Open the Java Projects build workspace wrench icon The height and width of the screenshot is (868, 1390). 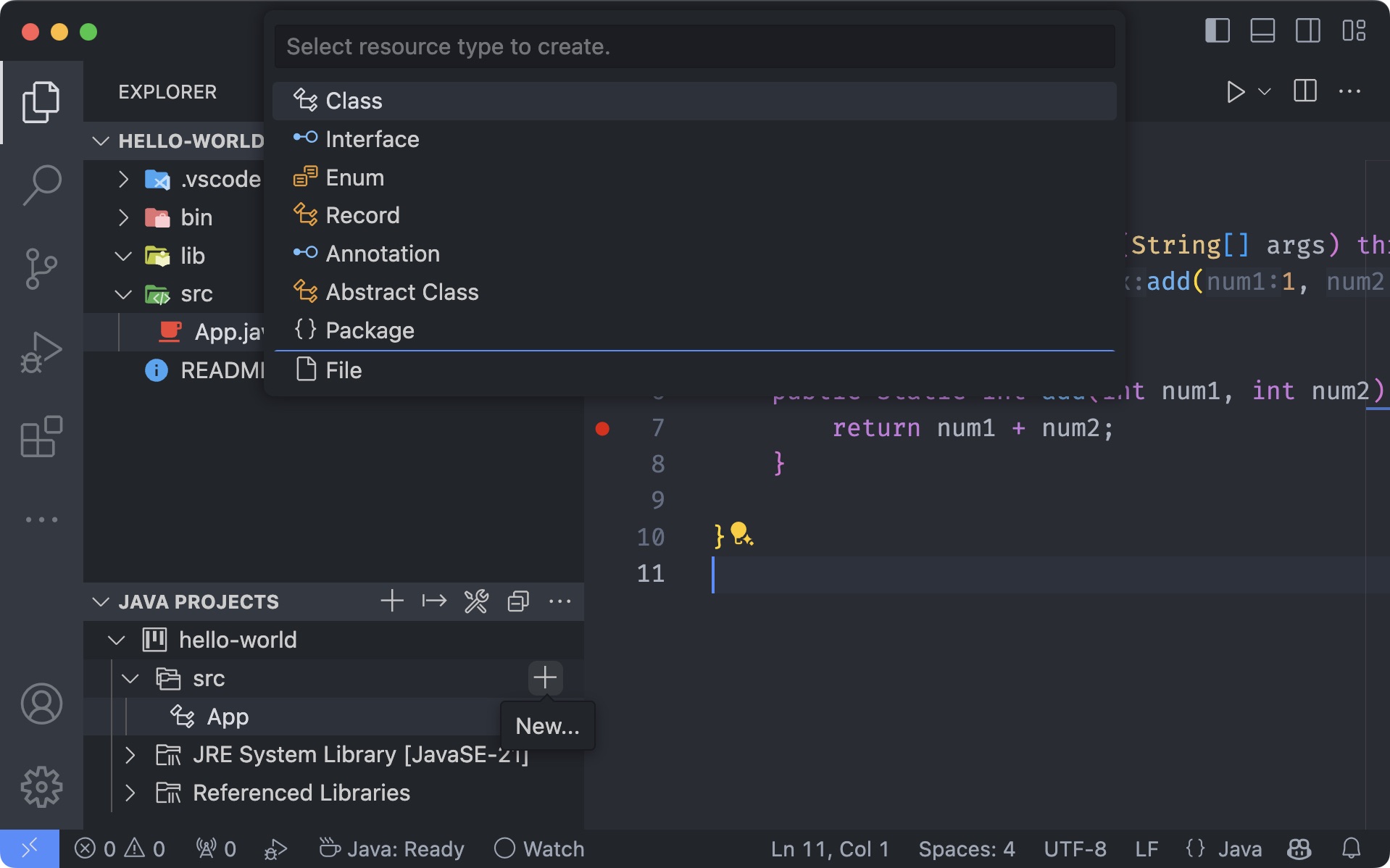(475, 601)
